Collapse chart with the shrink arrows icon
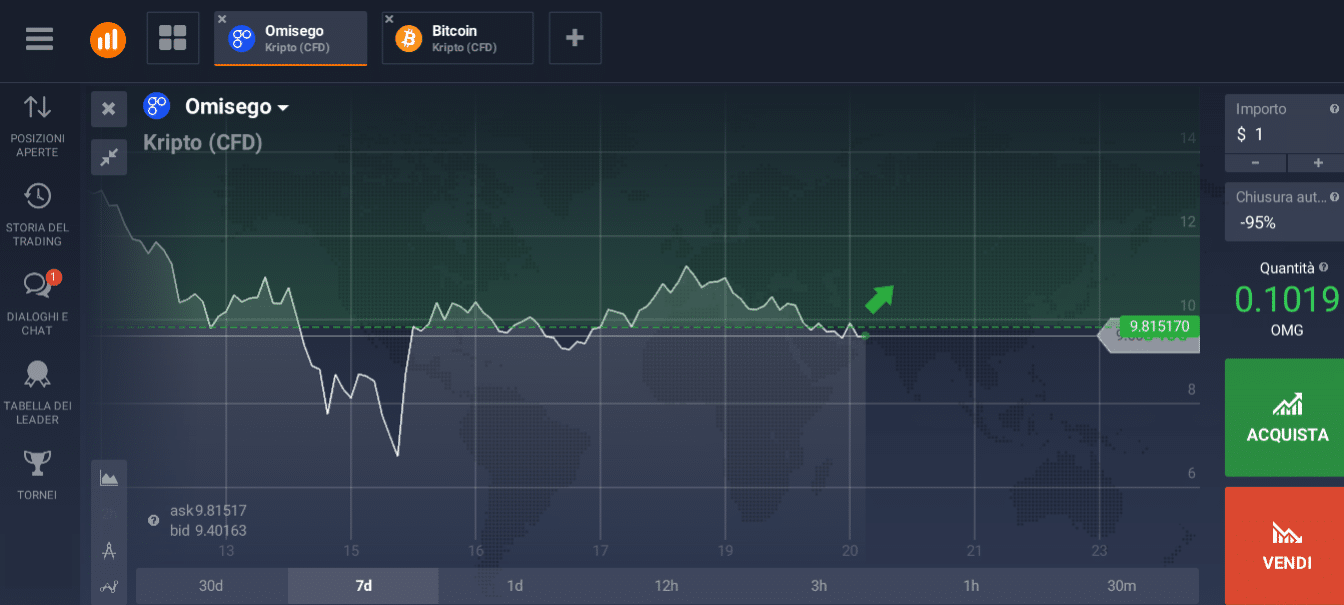This screenshot has width=1344, height=605. 109,157
